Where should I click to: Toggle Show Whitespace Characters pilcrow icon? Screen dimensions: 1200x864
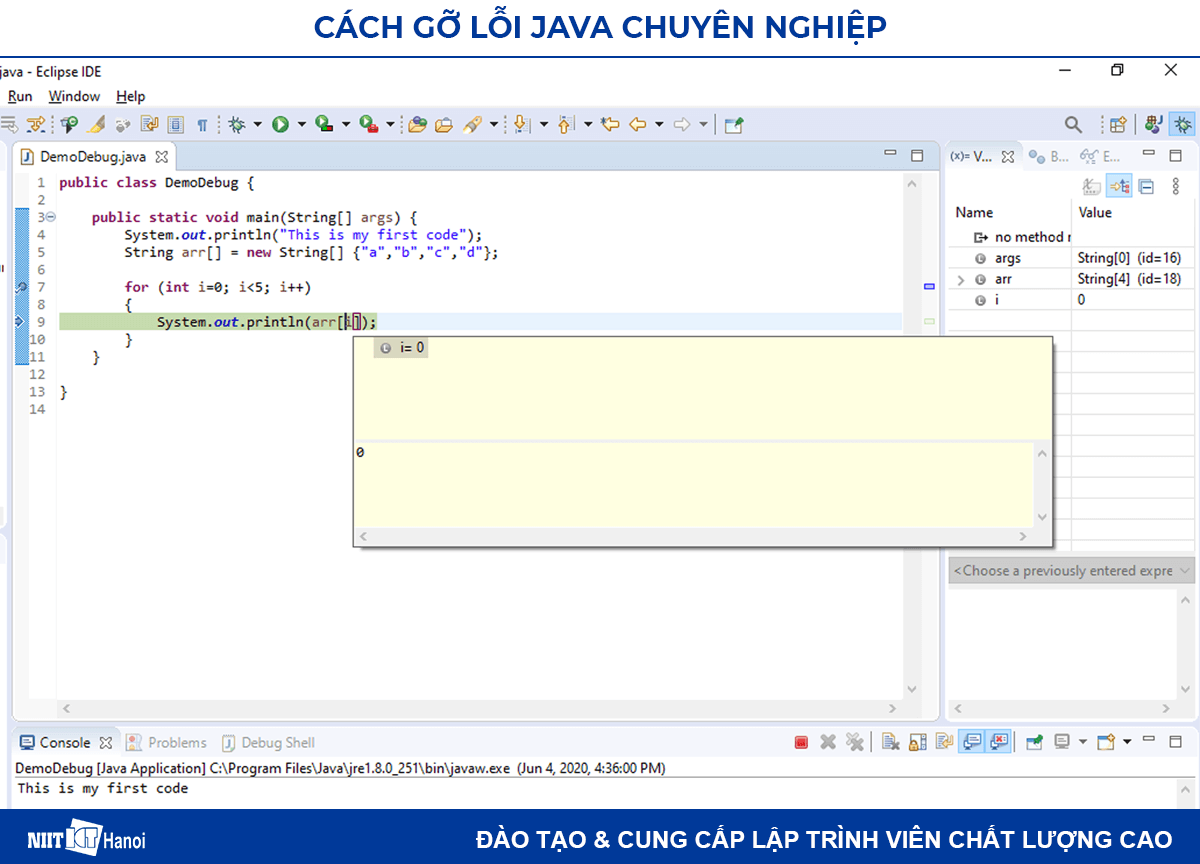tap(202, 124)
